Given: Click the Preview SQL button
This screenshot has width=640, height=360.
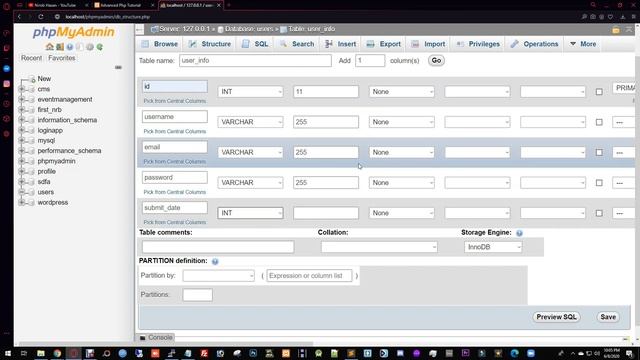Looking at the screenshot, I should coord(556,317).
